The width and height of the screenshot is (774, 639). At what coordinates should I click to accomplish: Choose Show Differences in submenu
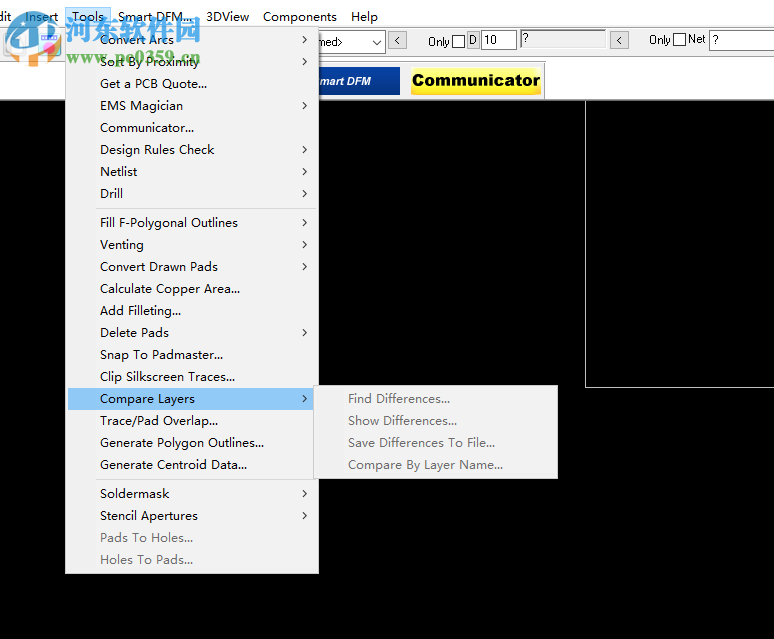436,421
